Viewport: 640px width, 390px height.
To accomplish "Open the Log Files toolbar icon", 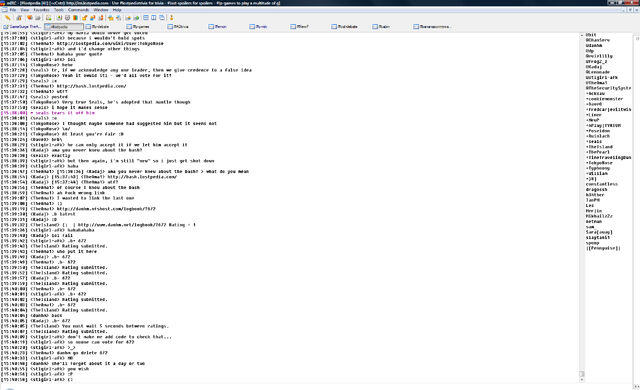I will click(x=118, y=18).
